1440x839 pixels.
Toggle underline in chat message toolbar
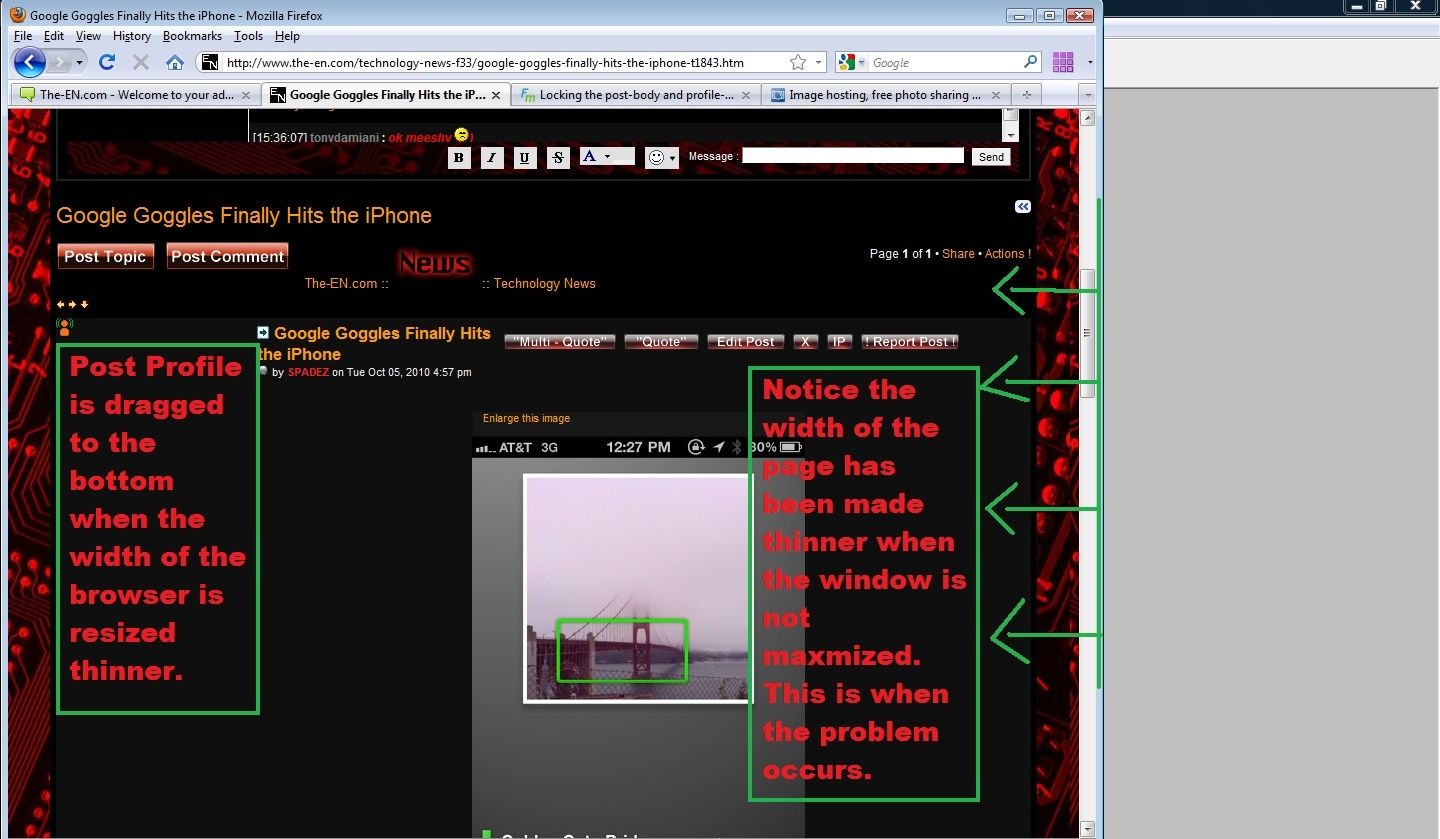click(x=525, y=157)
